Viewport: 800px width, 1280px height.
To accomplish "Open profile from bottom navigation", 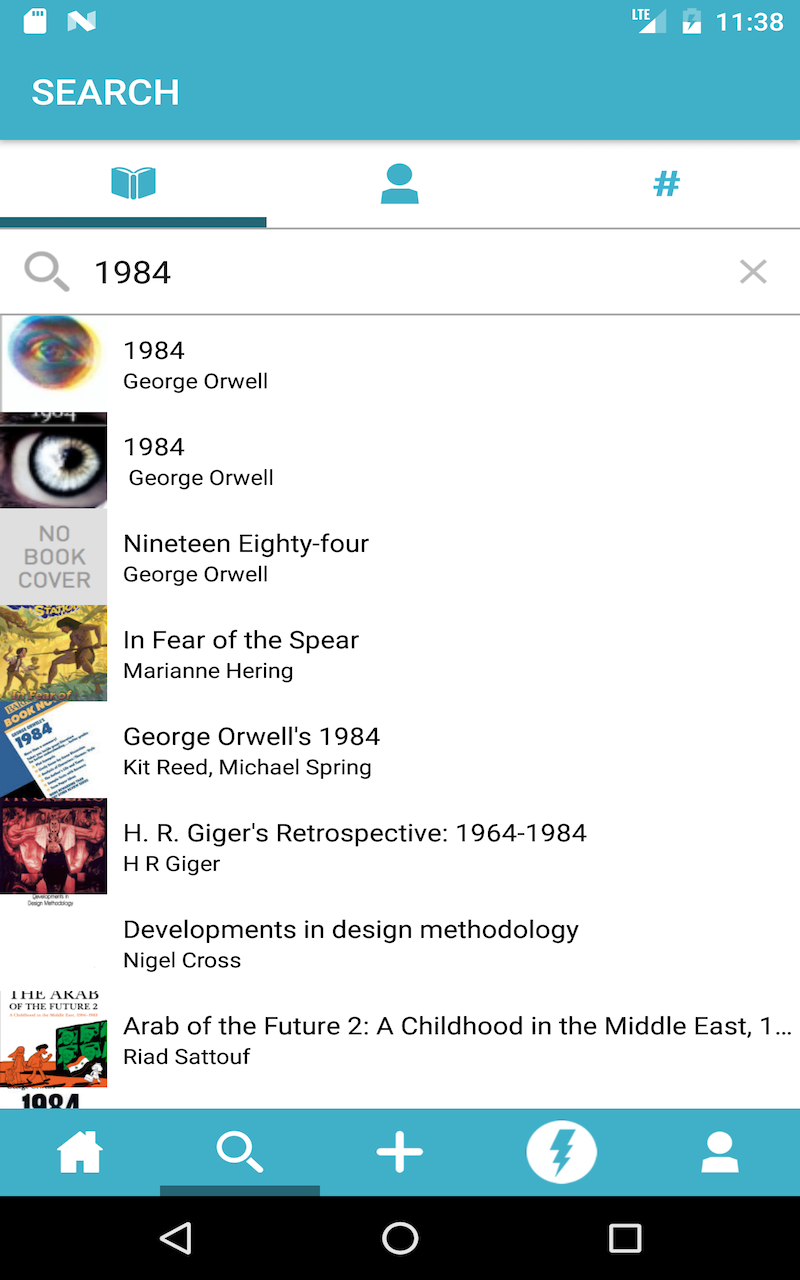I will click(x=719, y=1152).
